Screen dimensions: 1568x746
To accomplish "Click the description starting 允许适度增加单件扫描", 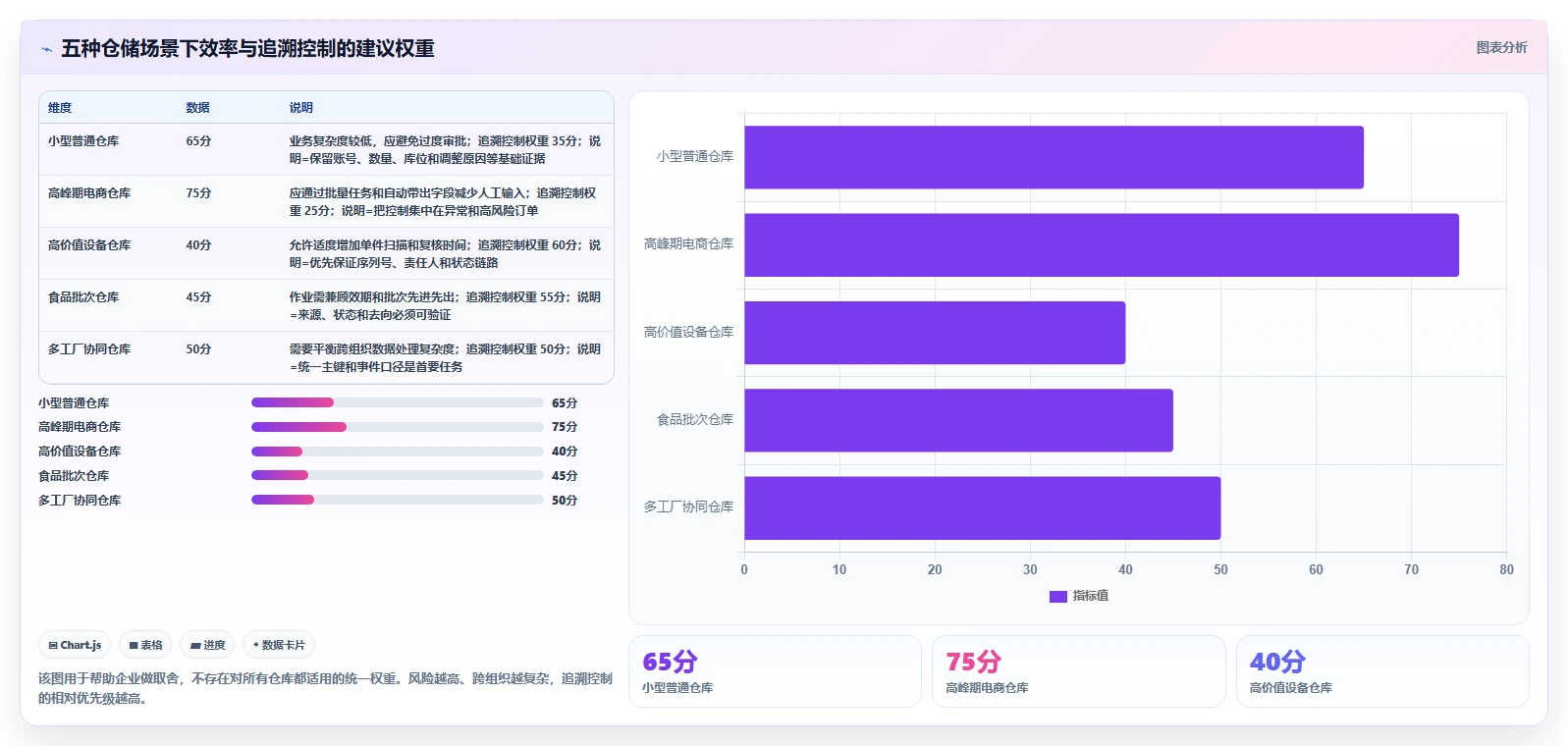I will coord(445,254).
